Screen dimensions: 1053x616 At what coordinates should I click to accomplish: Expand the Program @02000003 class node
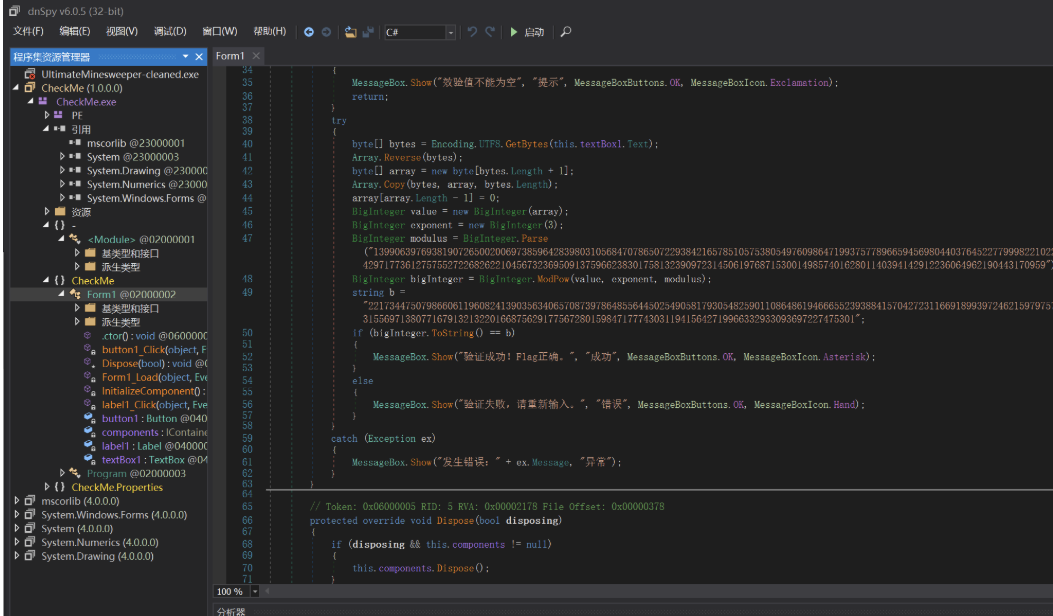click(62, 473)
